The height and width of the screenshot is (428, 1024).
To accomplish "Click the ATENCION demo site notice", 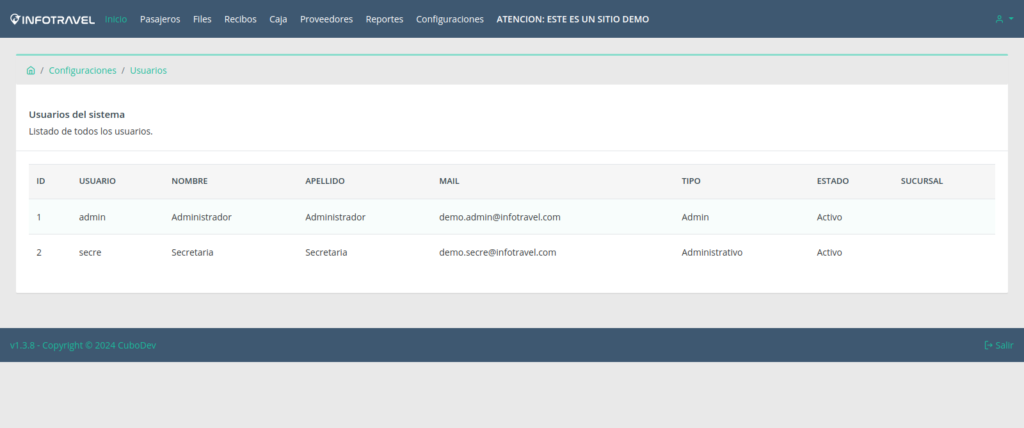I will point(573,20).
